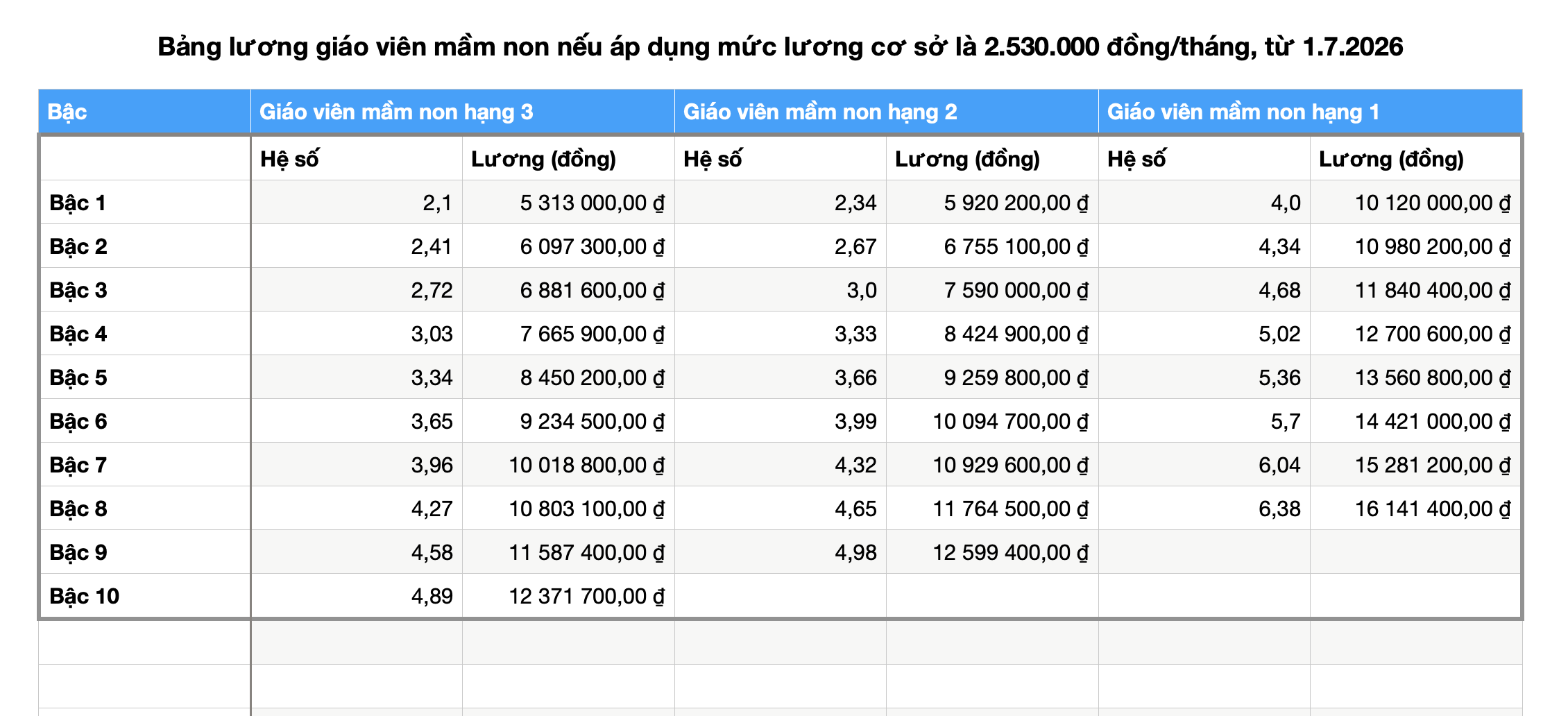Click the salary cell 5 313 000,00 ₫
Image resolution: width=1568 pixels, height=716 pixels.
(568, 203)
